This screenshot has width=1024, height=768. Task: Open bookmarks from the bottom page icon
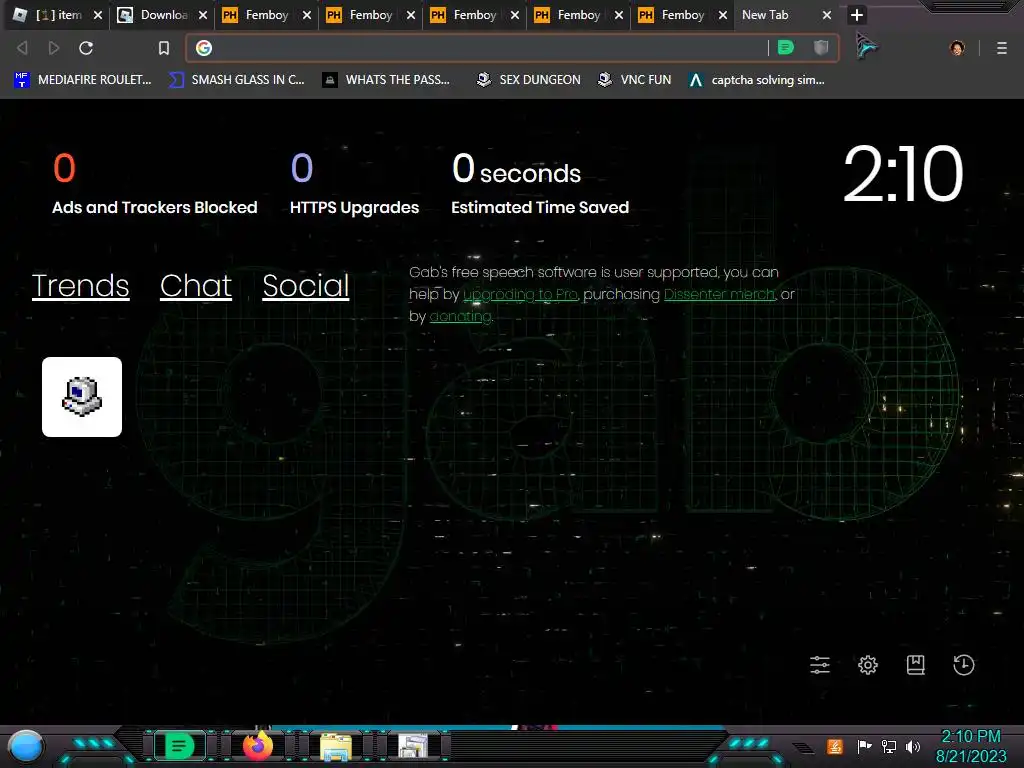tap(916, 665)
